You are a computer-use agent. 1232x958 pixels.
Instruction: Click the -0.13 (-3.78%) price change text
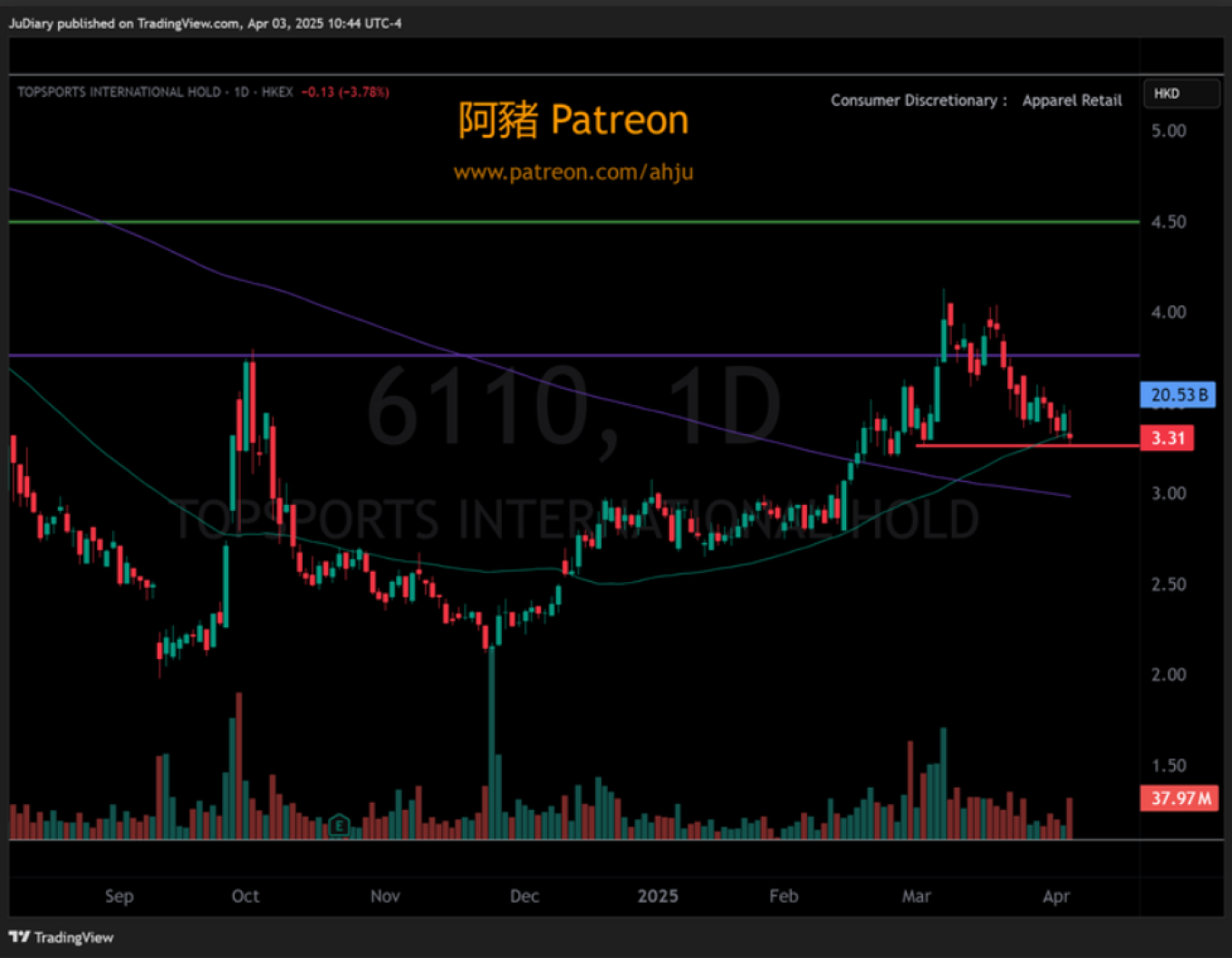345,92
